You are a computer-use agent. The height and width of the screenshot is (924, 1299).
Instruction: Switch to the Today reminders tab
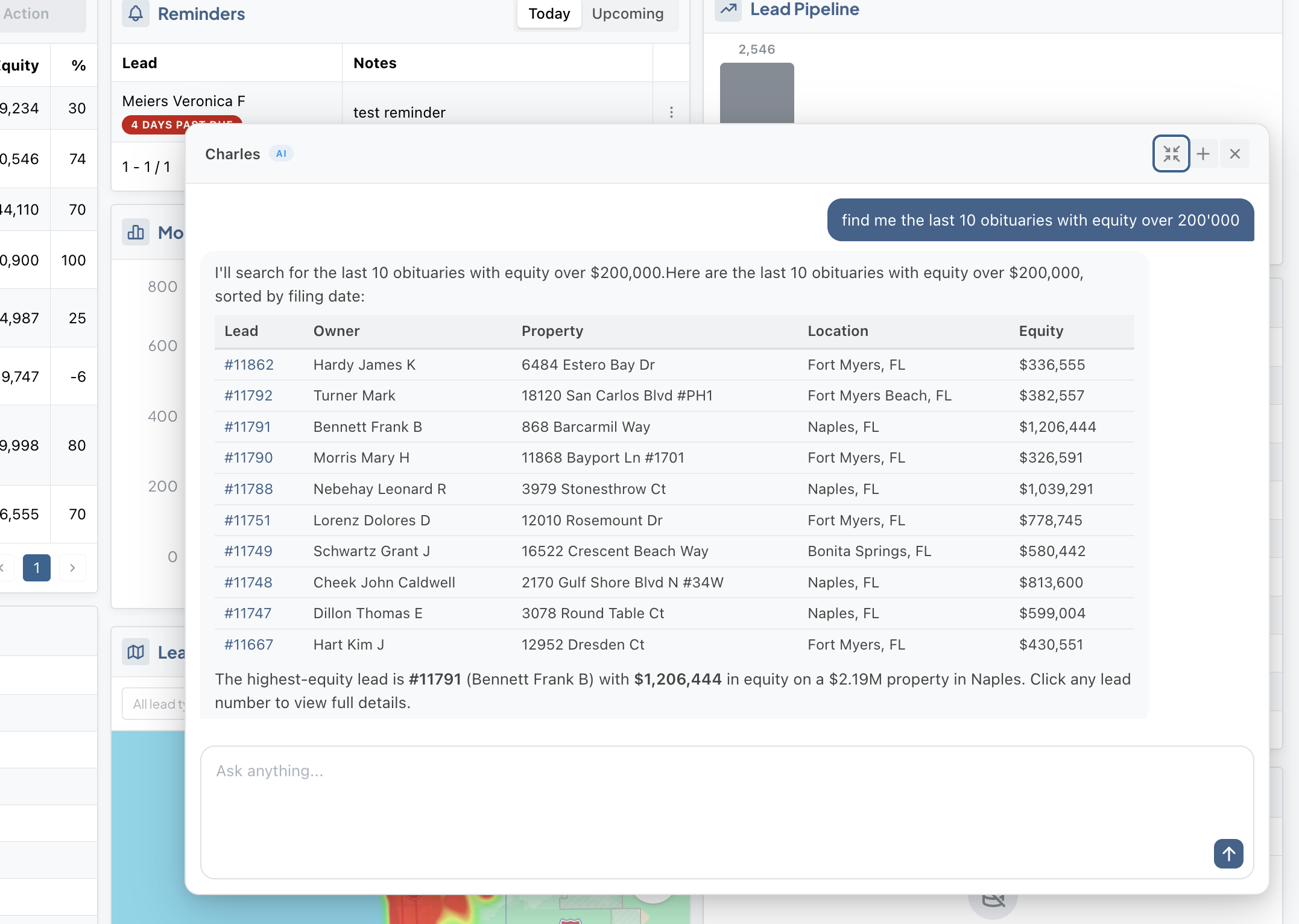click(549, 13)
